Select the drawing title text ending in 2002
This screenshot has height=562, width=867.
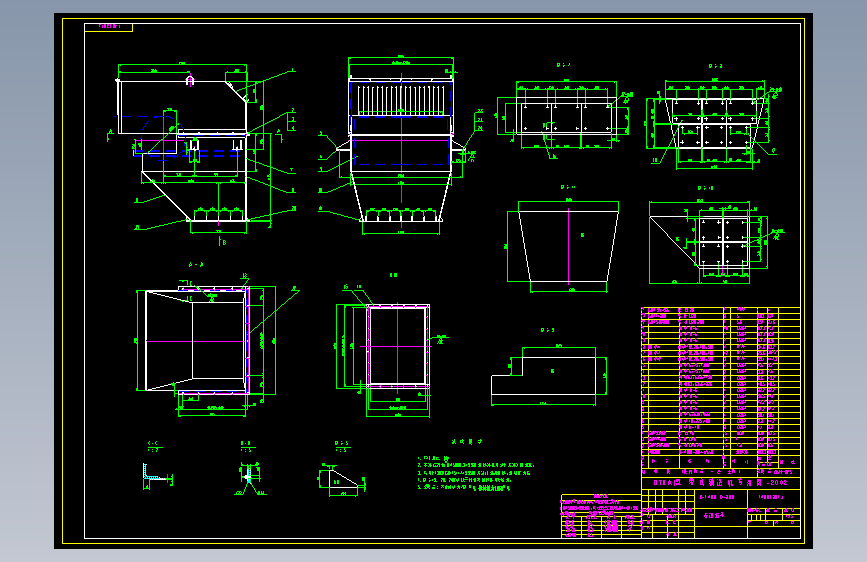pyautogui.click(x=720, y=482)
